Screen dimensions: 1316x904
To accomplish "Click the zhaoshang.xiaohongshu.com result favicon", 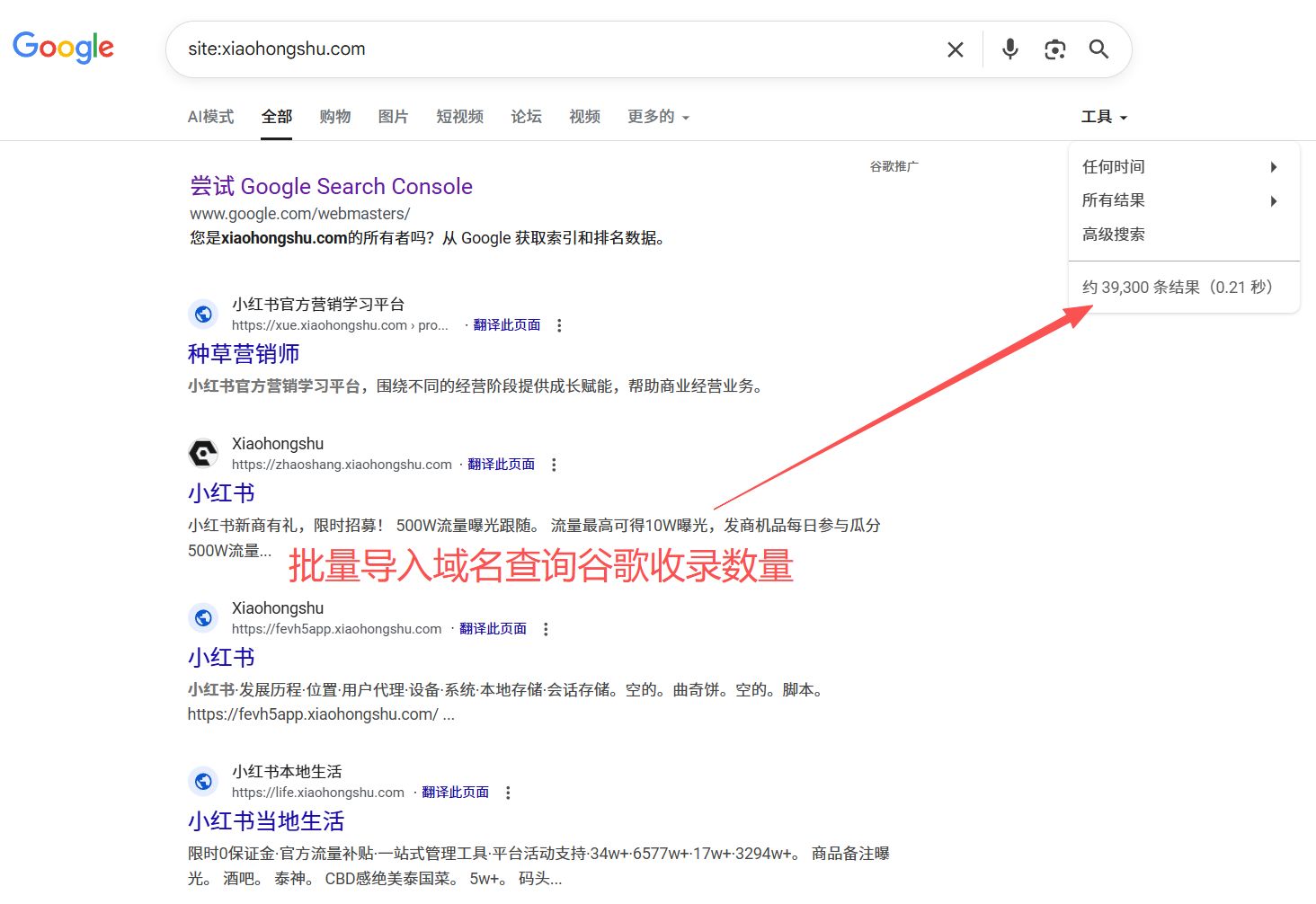I will point(204,454).
